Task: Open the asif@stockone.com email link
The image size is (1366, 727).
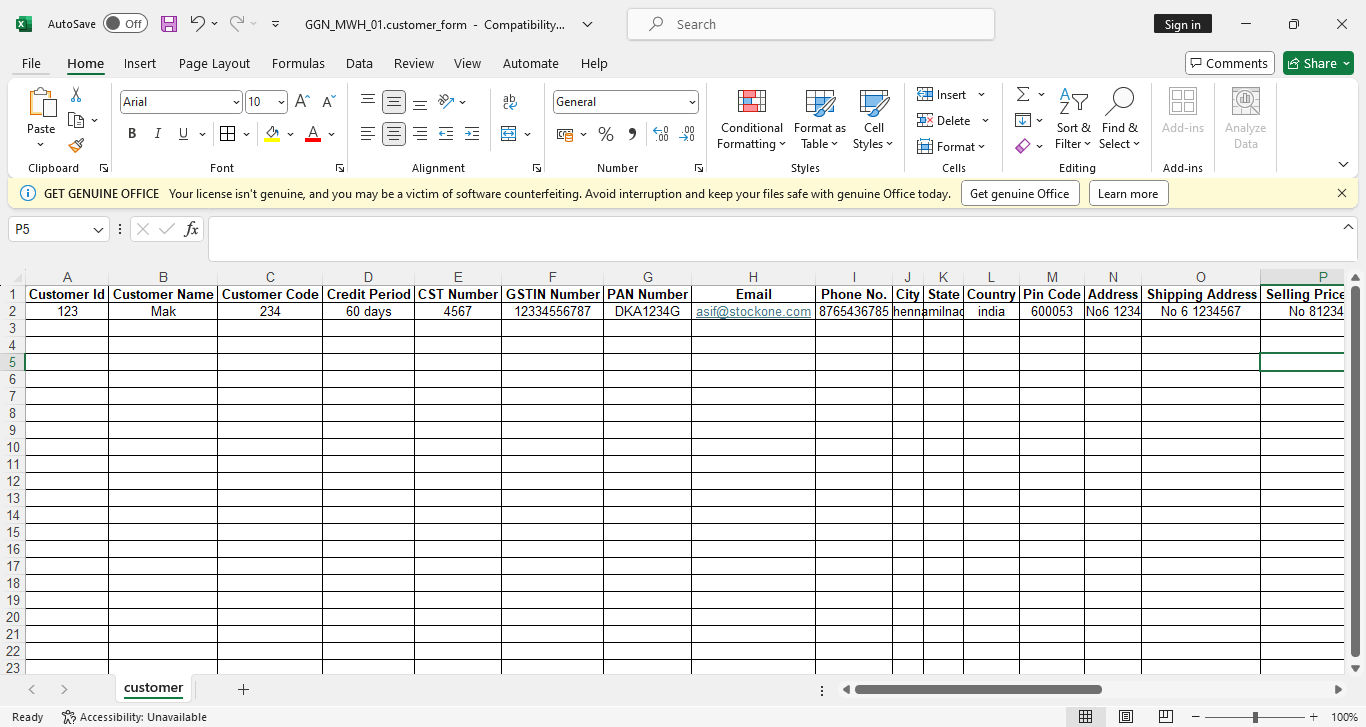Action: (x=753, y=312)
